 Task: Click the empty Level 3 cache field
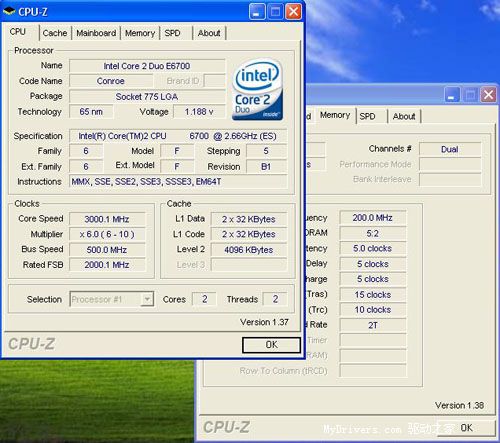point(249,265)
